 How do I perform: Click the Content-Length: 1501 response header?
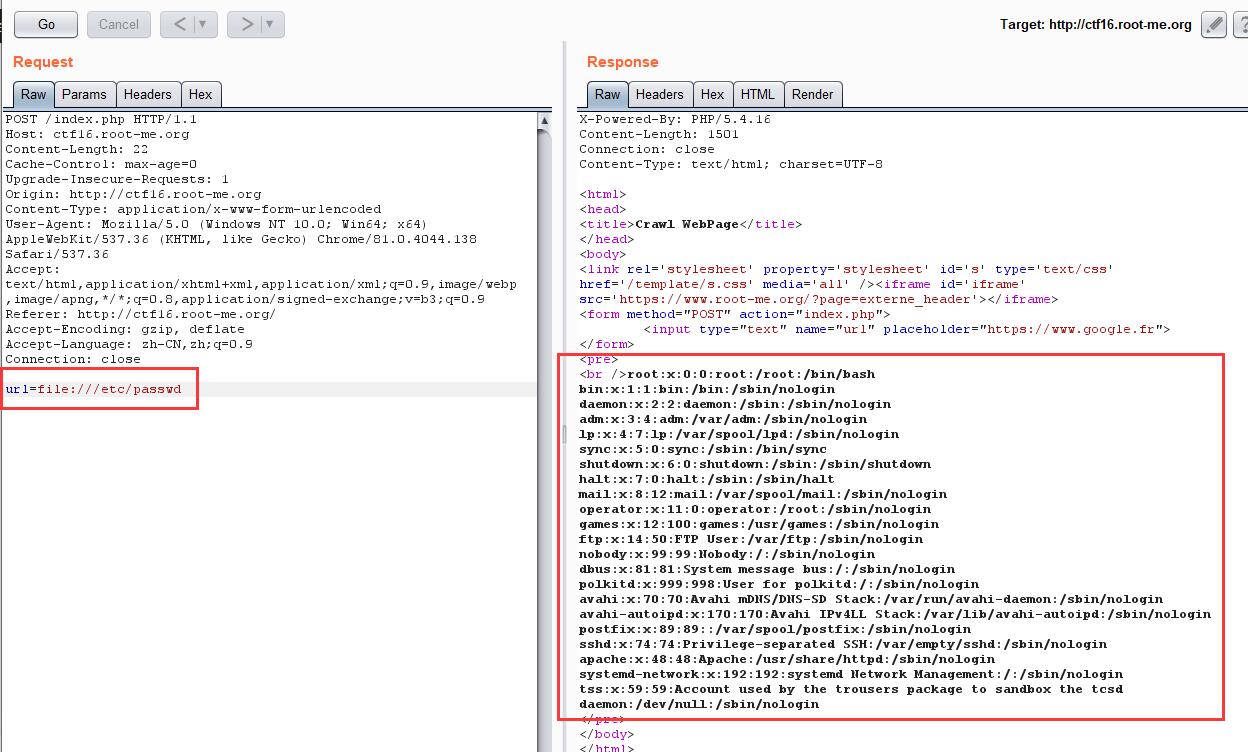[x=659, y=134]
